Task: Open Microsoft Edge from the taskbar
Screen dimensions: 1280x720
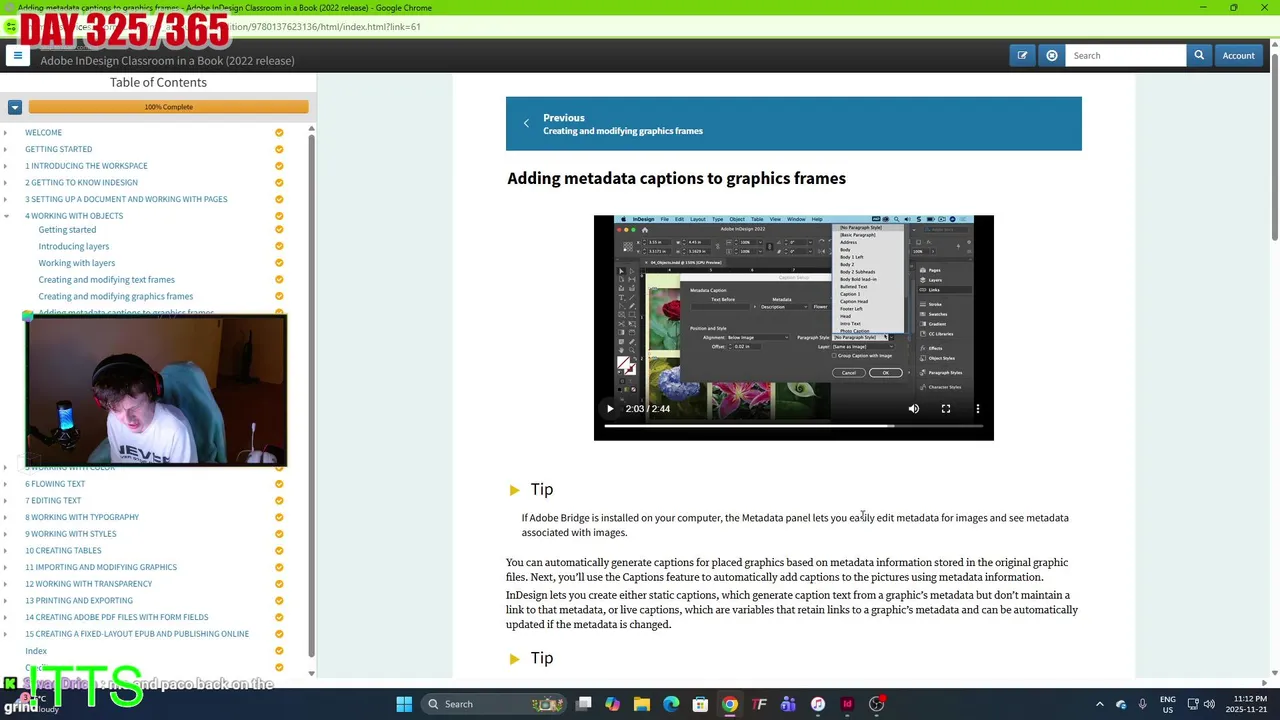Action: click(671, 704)
